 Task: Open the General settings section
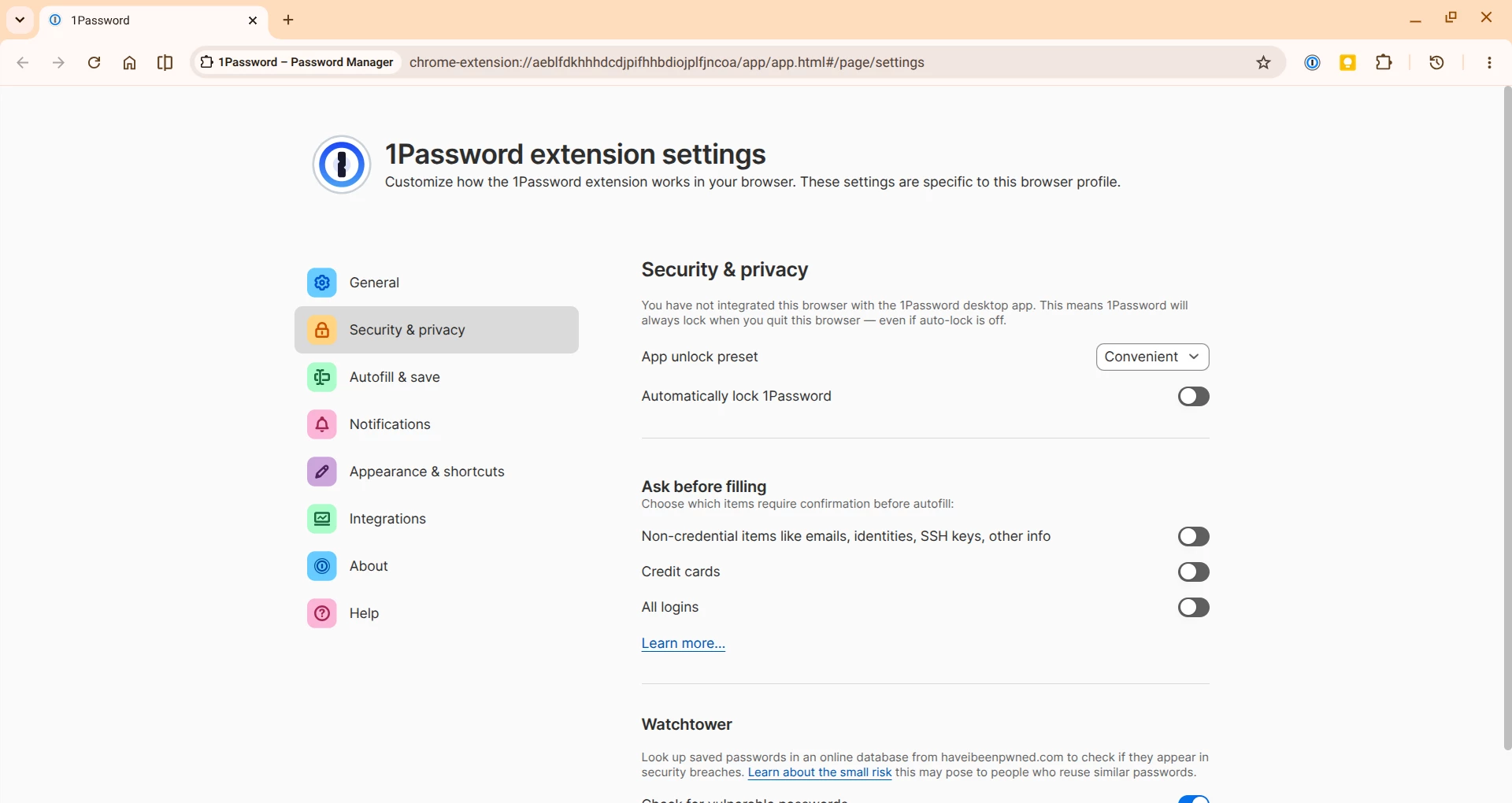tap(436, 283)
